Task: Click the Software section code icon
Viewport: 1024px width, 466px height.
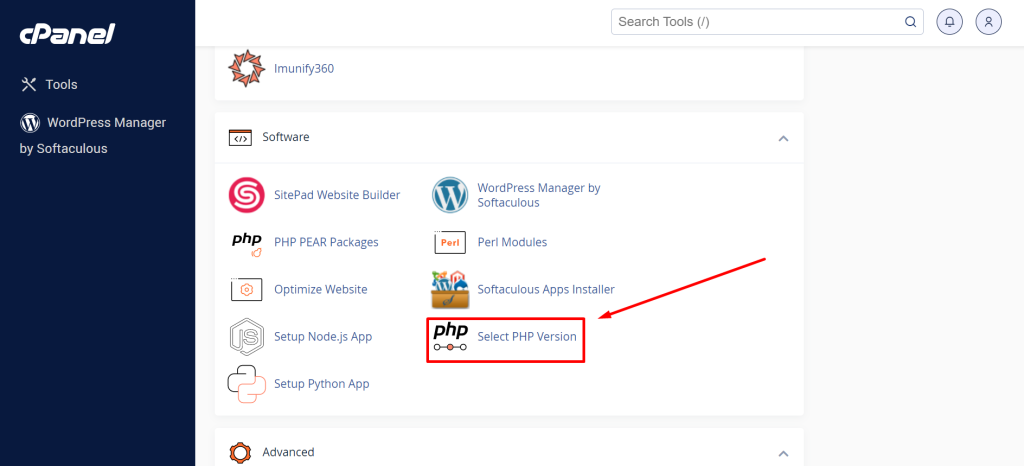Action: pos(240,138)
